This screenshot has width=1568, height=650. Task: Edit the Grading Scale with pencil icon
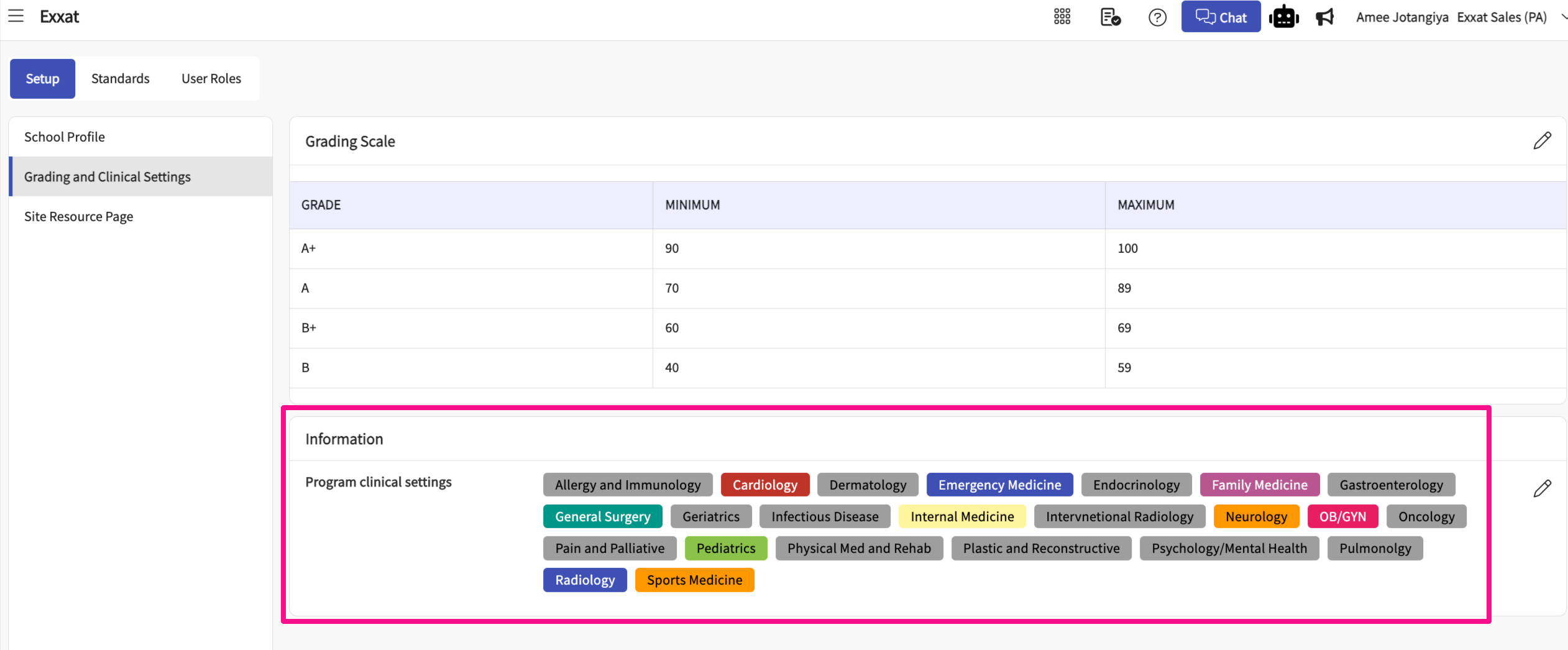1542,141
